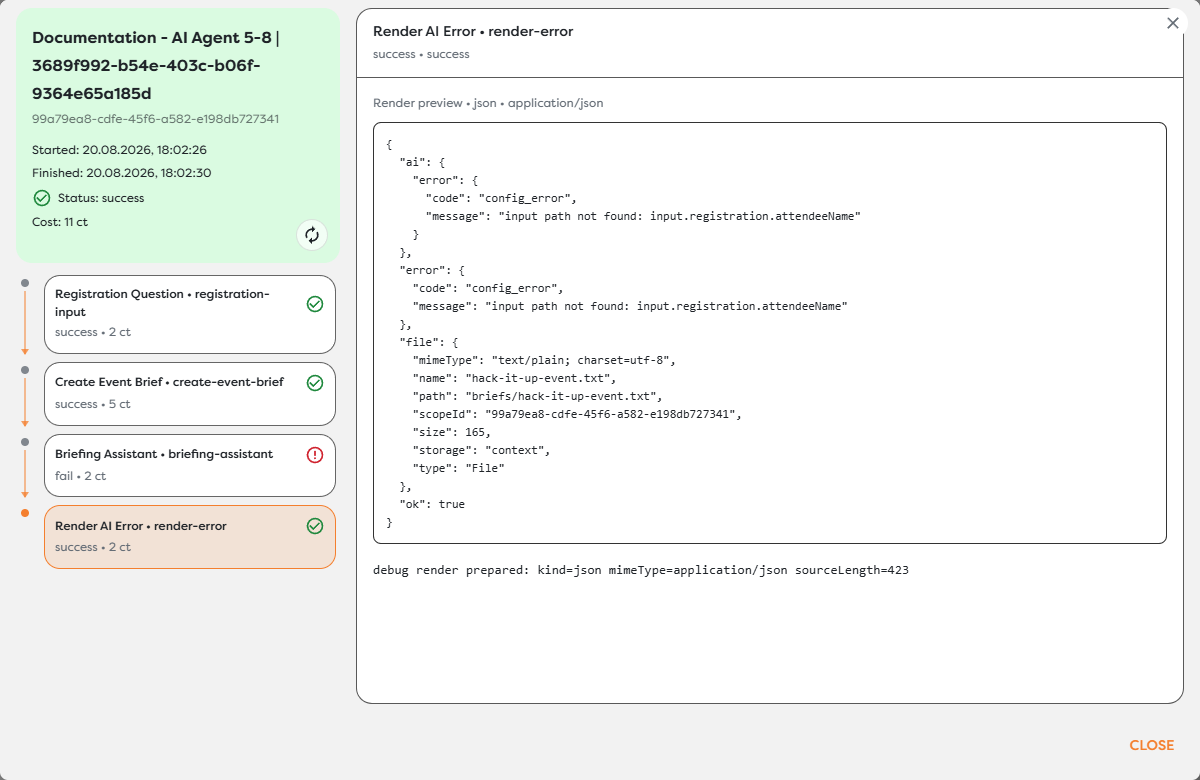This screenshot has width=1200, height=780.
Task: Click the green status success checkmark icon
Action: point(41,198)
